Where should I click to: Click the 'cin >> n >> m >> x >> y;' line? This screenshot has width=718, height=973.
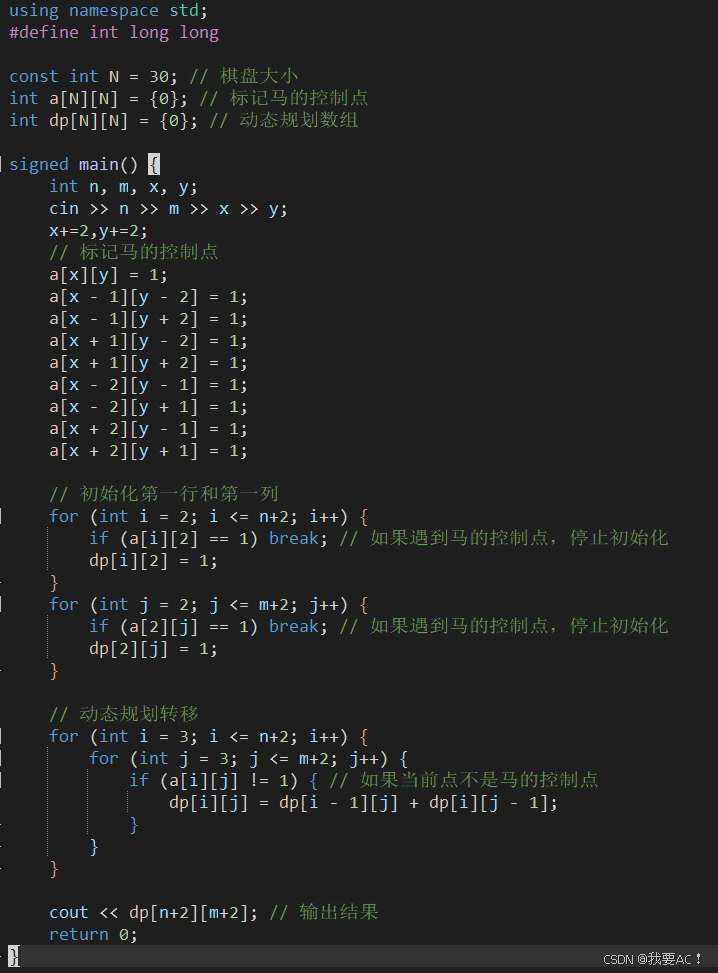(x=168, y=208)
